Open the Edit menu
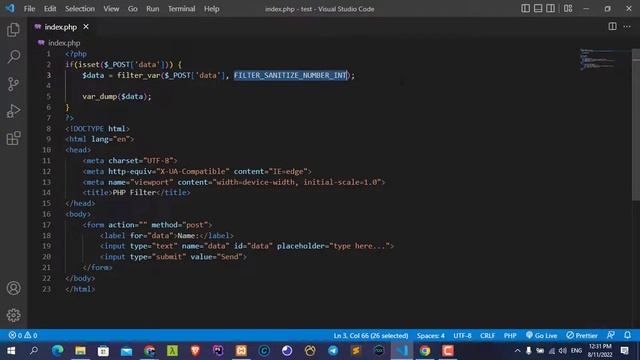The height and width of the screenshot is (360, 640). (x=50, y=9)
